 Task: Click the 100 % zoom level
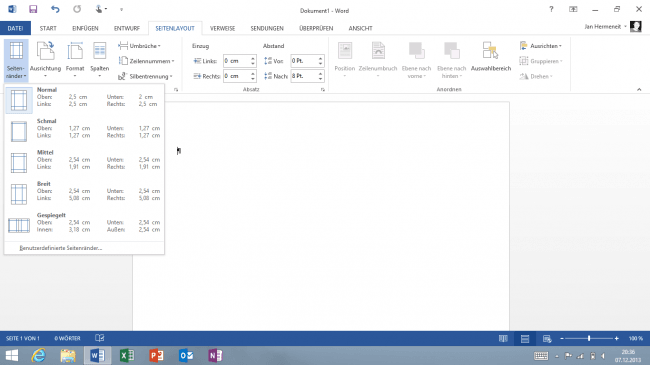(635, 338)
